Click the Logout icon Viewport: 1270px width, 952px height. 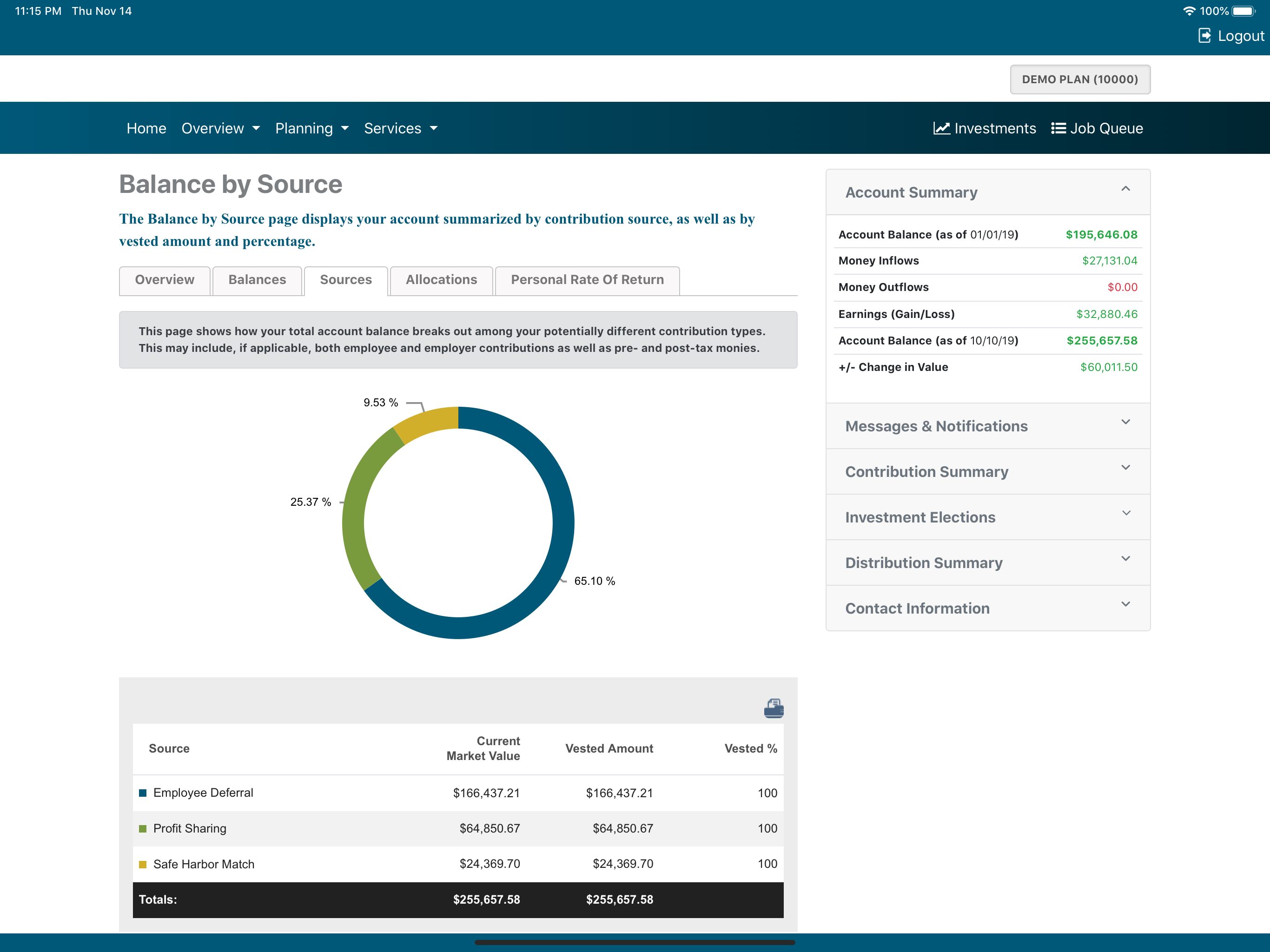click(1204, 36)
